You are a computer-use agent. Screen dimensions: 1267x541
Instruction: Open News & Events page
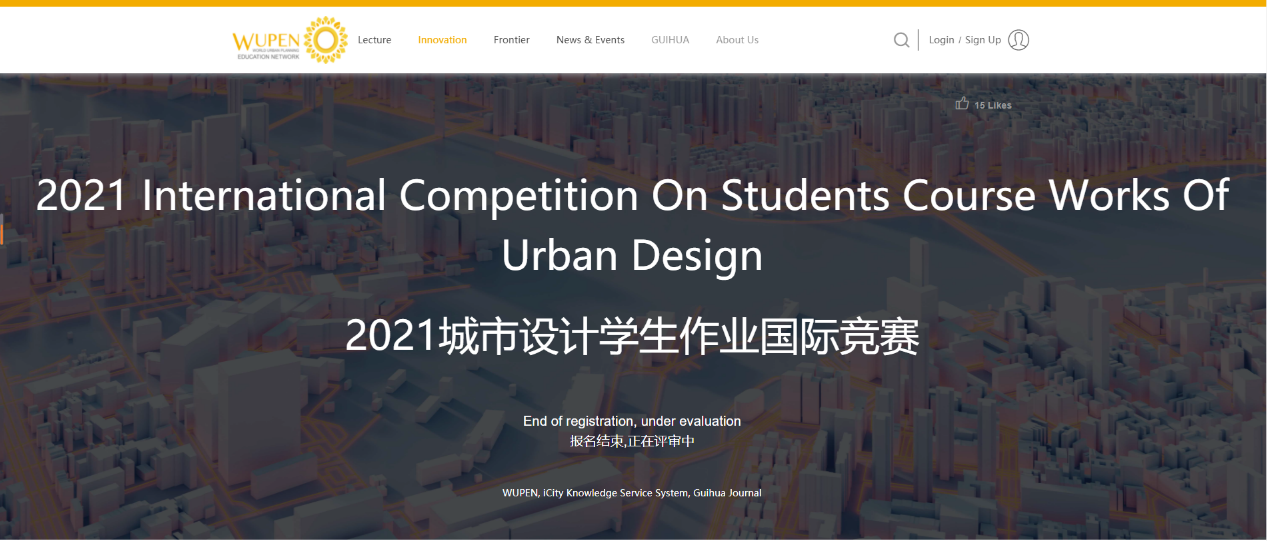coord(590,40)
